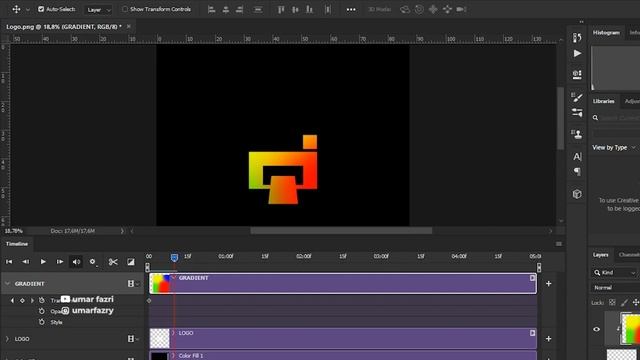Go to next frame in timeline
The image size is (640, 360).
coord(60,262)
